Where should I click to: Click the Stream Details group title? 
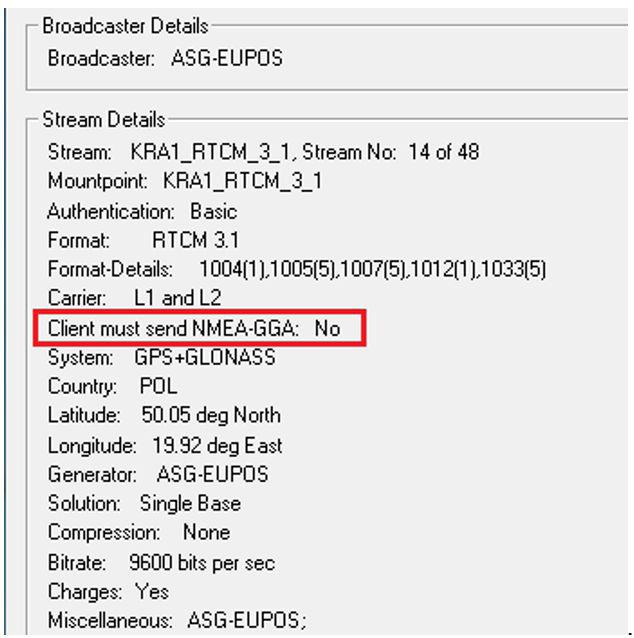103,120
